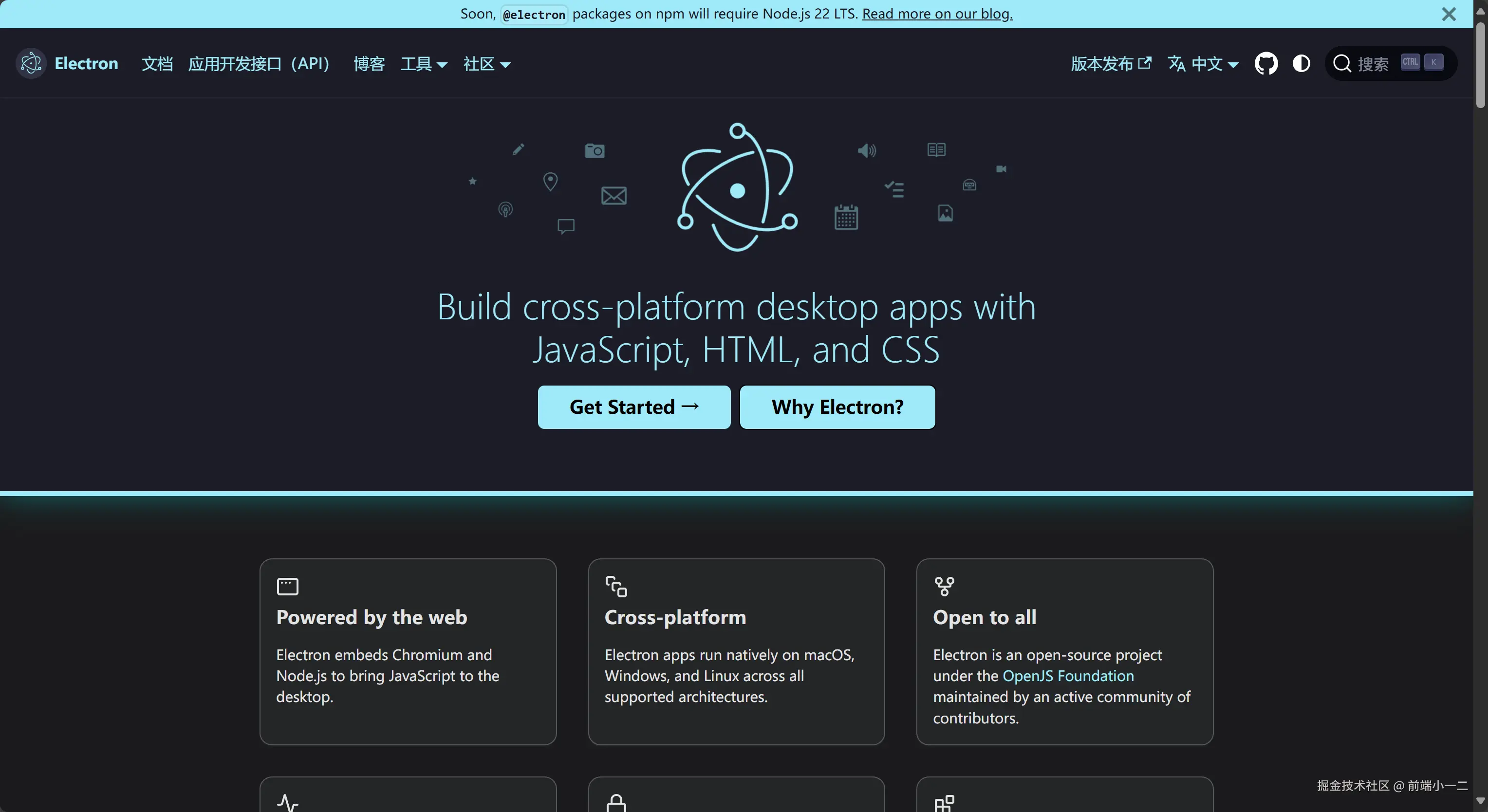This screenshot has width=1488, height=812.
Task: Open the 中文 language selector dropdown
Action: (x=1204, y=63)
